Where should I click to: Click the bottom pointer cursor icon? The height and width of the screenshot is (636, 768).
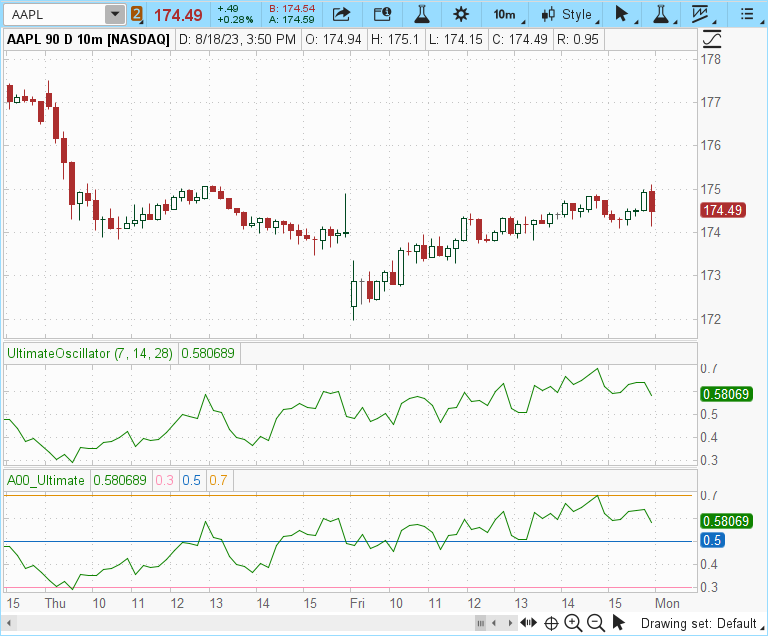(x=619, y=623)
